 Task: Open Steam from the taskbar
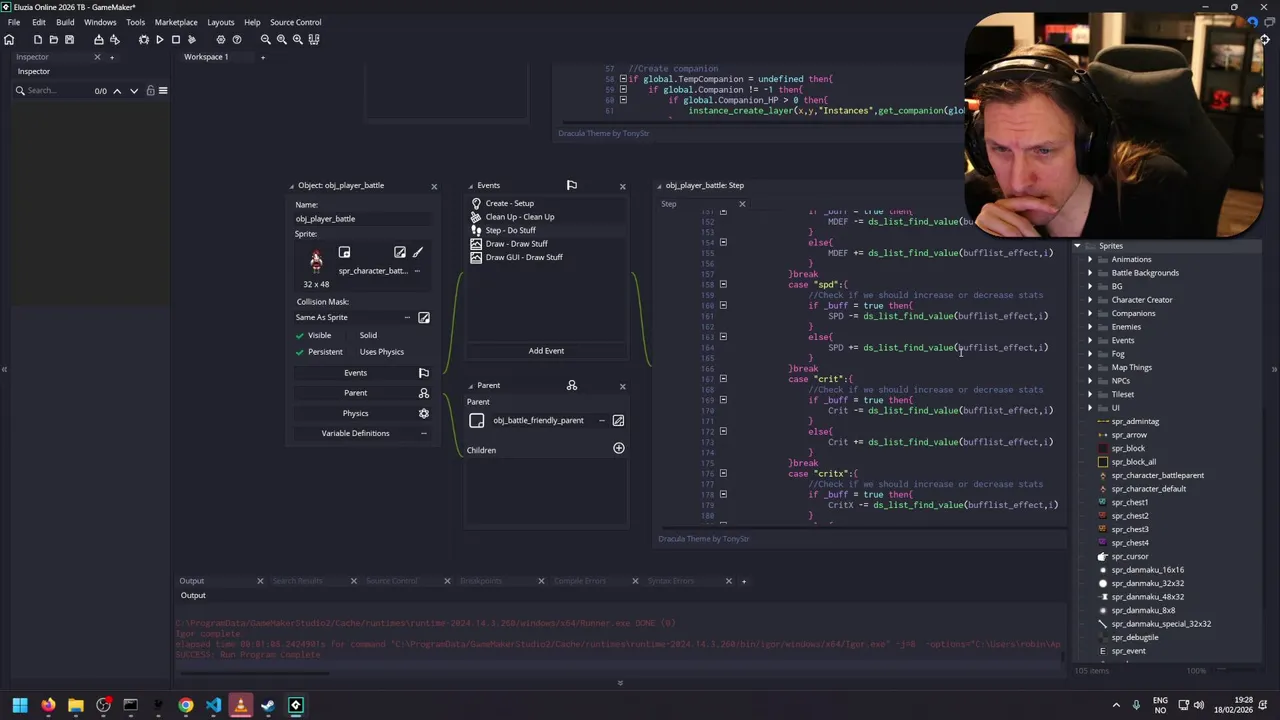[x=268, y=706]
